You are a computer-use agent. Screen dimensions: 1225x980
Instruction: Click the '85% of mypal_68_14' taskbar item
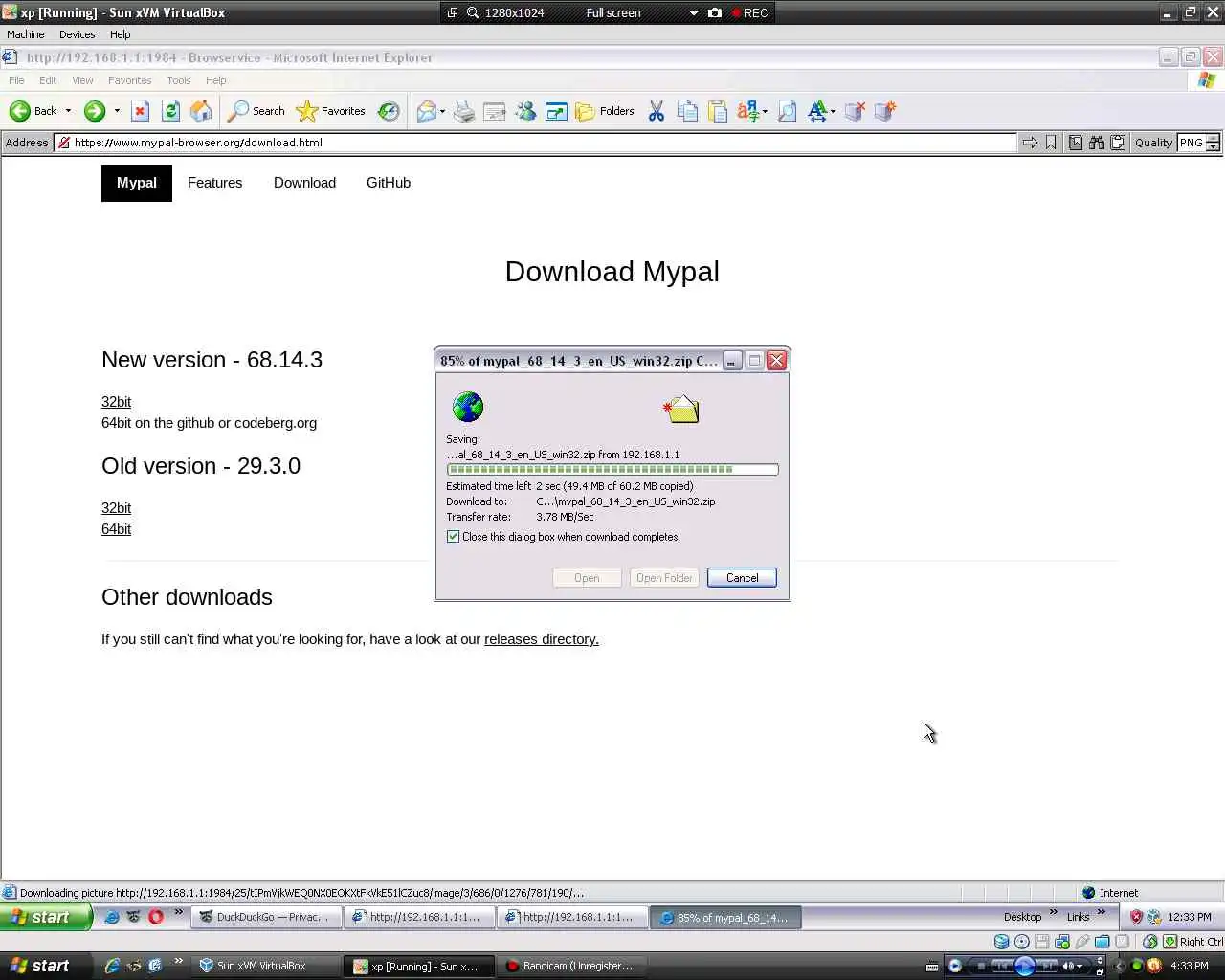click(x=724, y=917)
